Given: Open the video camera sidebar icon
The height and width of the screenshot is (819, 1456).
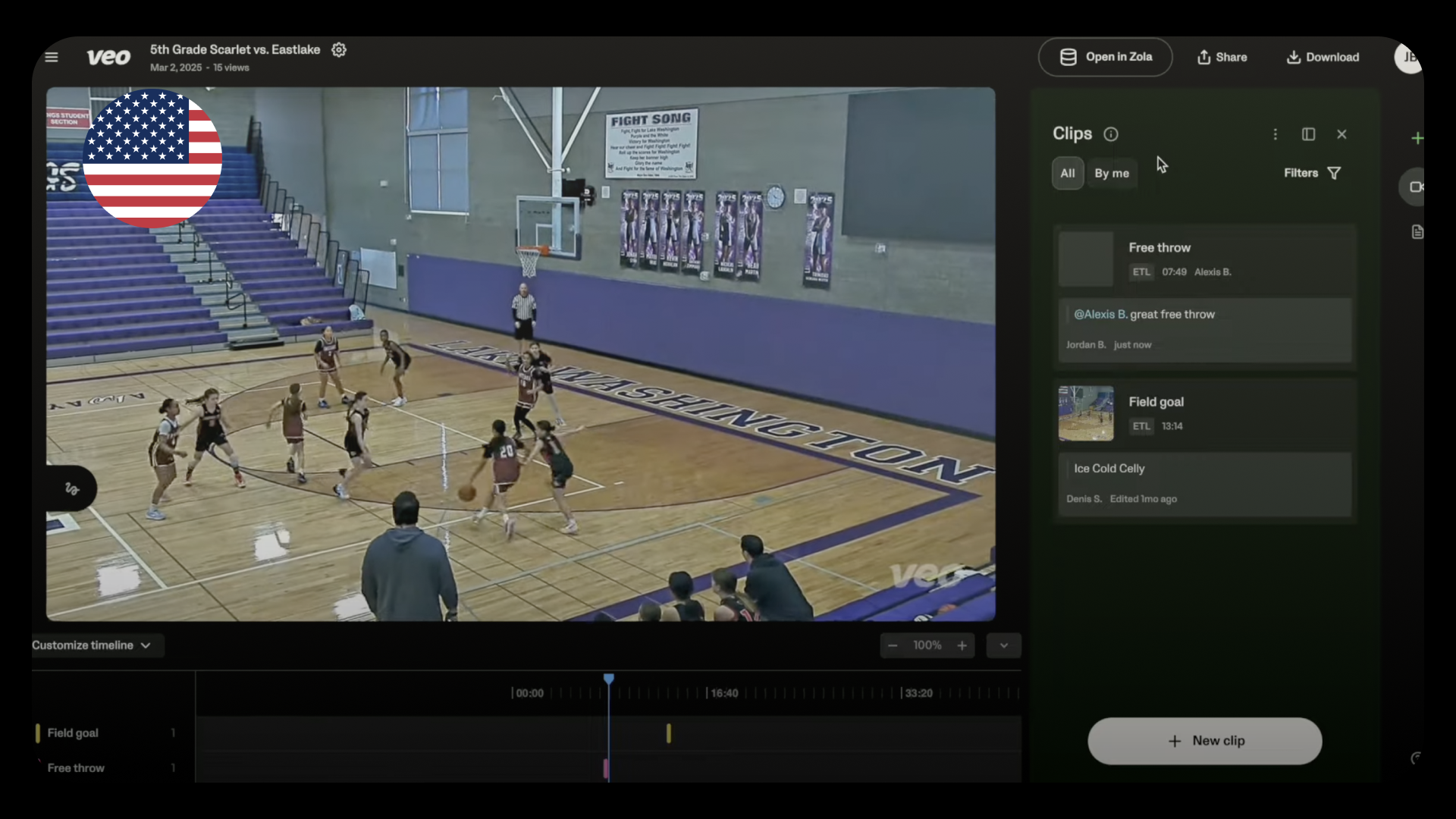Looking at the screenshot, I should pos(1416,187).
